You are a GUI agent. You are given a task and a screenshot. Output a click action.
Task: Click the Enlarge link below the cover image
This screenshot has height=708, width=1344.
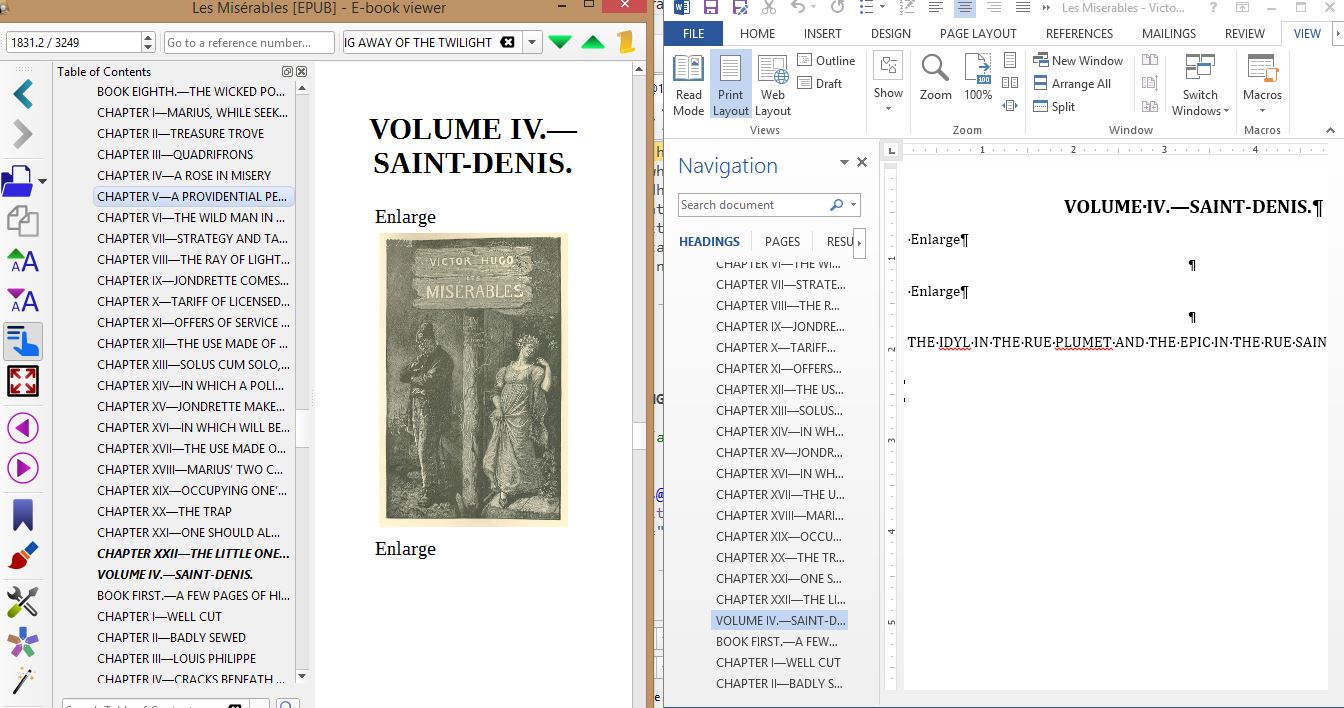click(405, 549)
